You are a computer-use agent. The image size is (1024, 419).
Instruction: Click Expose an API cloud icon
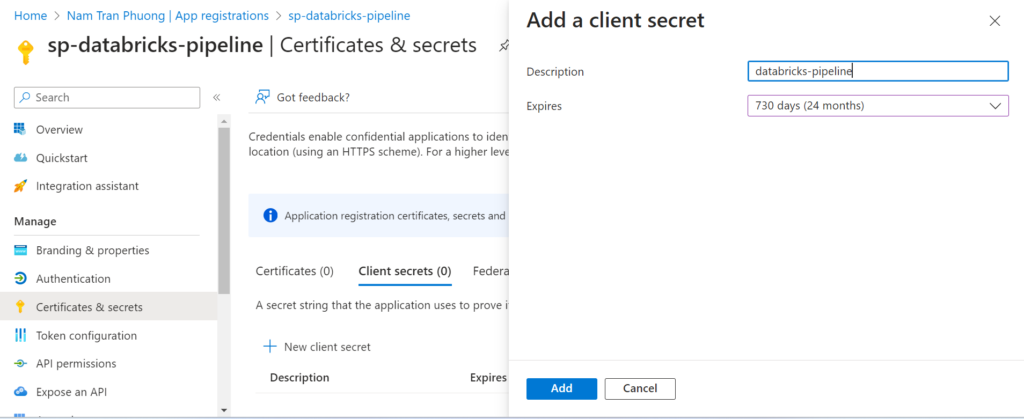[x=20, y=392]
